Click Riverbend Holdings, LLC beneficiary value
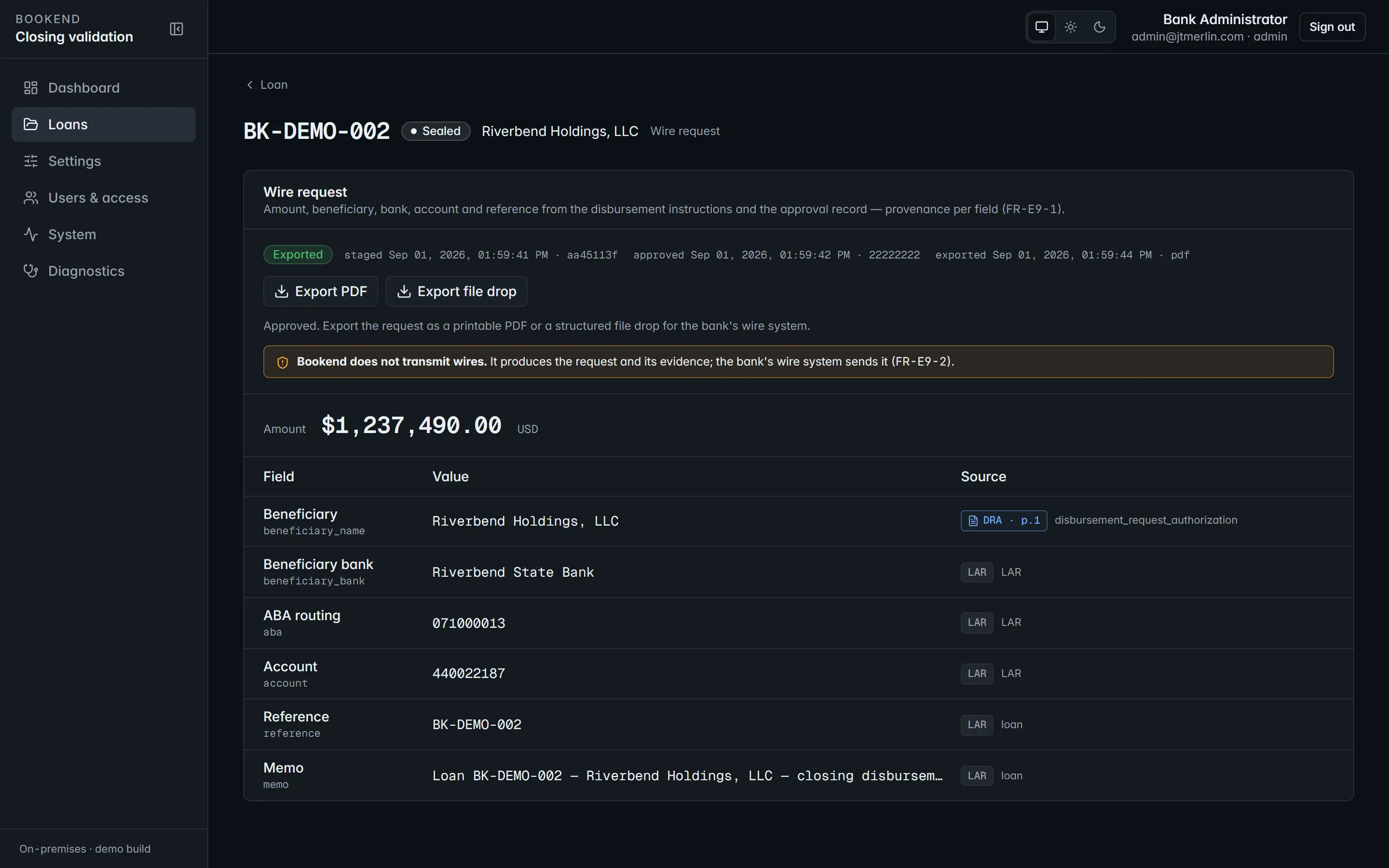 (525, 521)
